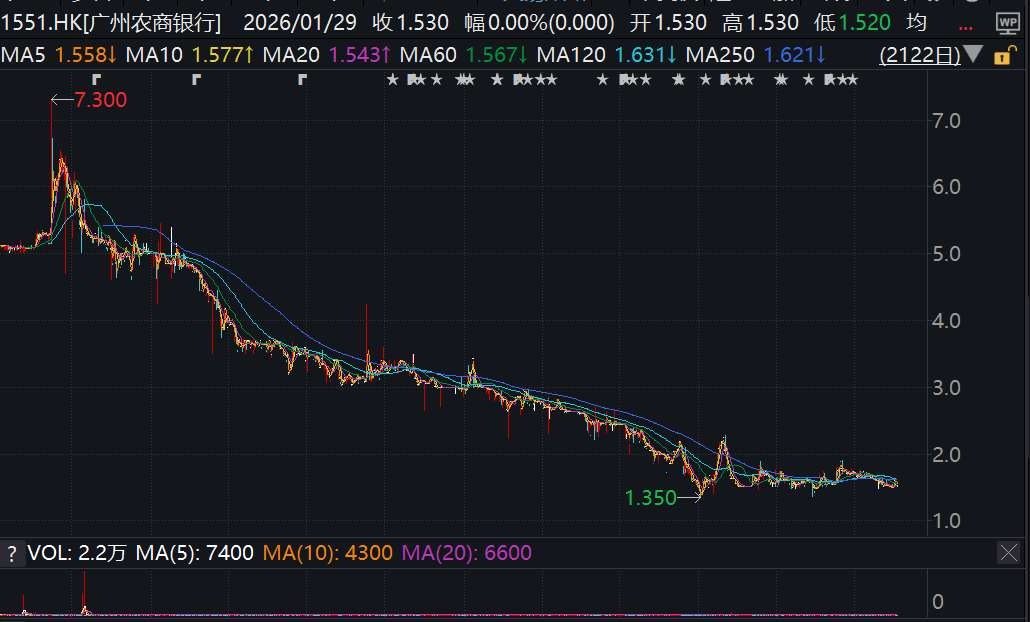Open the question mark help beside VOL
This screenshot has width=1030, height=622.
click(x=12, y=553)
